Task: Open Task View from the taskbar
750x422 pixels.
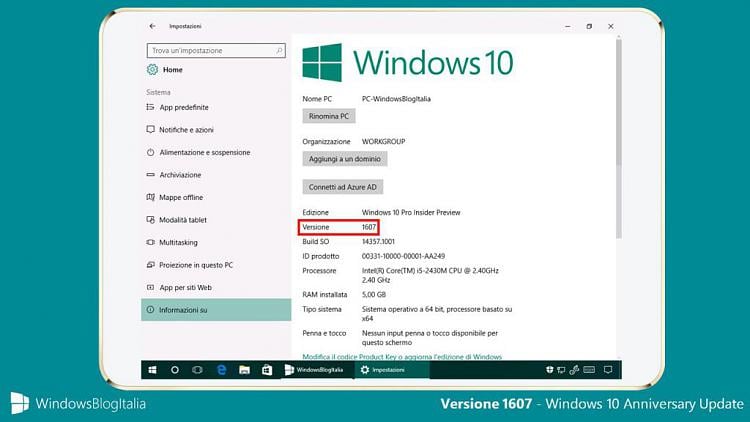Action: click(197, 370)
